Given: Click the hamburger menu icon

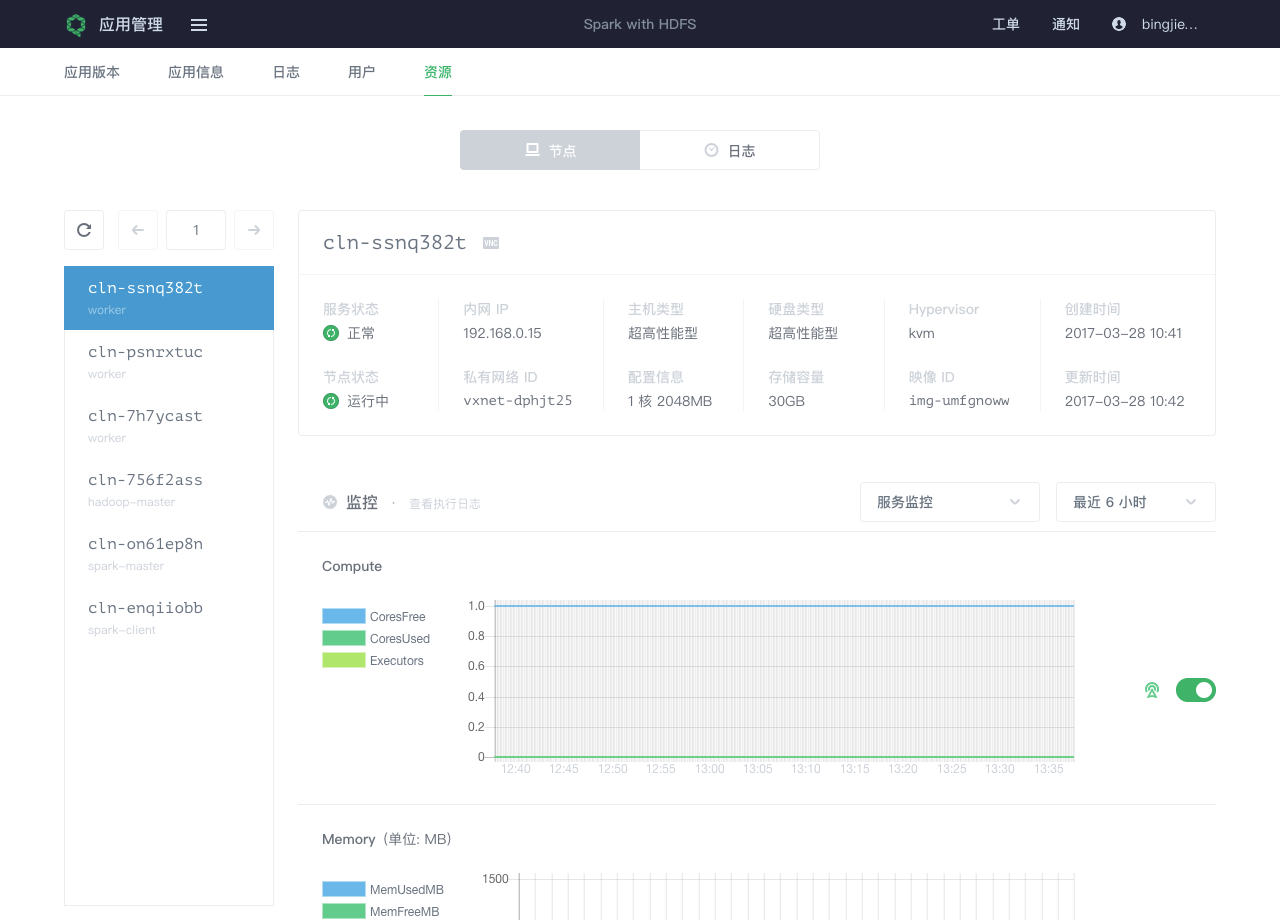Looking at the screenshot, I should pyautogui.click(x=199, y=25).
